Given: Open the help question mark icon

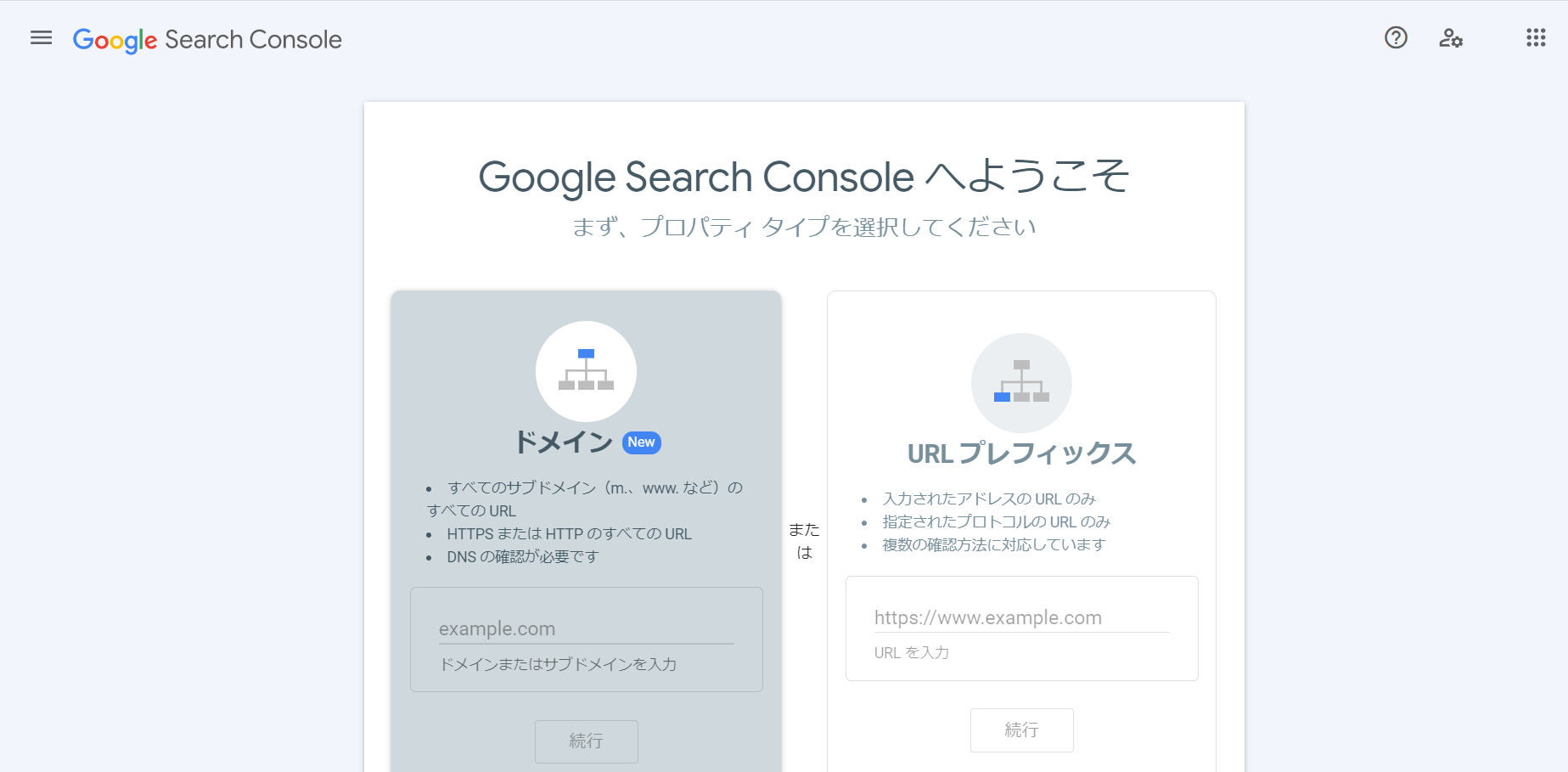Looking at the screenshot, I should click(x=1396, y=38).
